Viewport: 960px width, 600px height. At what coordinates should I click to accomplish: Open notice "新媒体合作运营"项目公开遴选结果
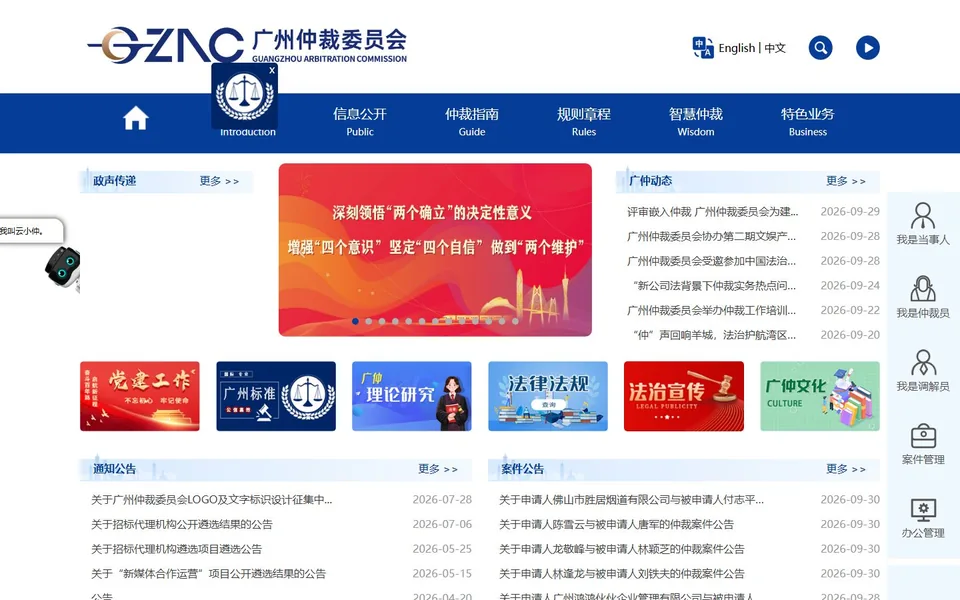pyautogui.click(x=208, y=574)
